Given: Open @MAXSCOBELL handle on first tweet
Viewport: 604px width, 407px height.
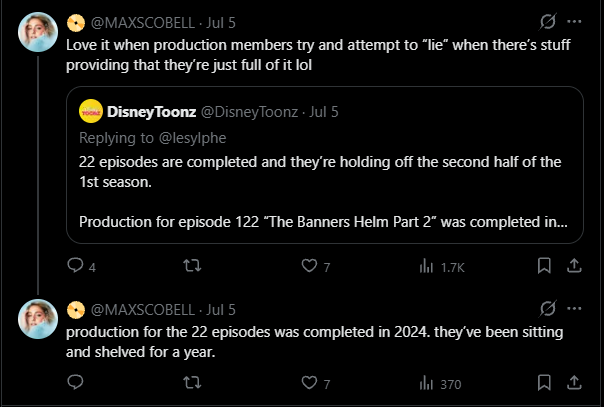Looking at the screenshot, I should coord(143,23).
